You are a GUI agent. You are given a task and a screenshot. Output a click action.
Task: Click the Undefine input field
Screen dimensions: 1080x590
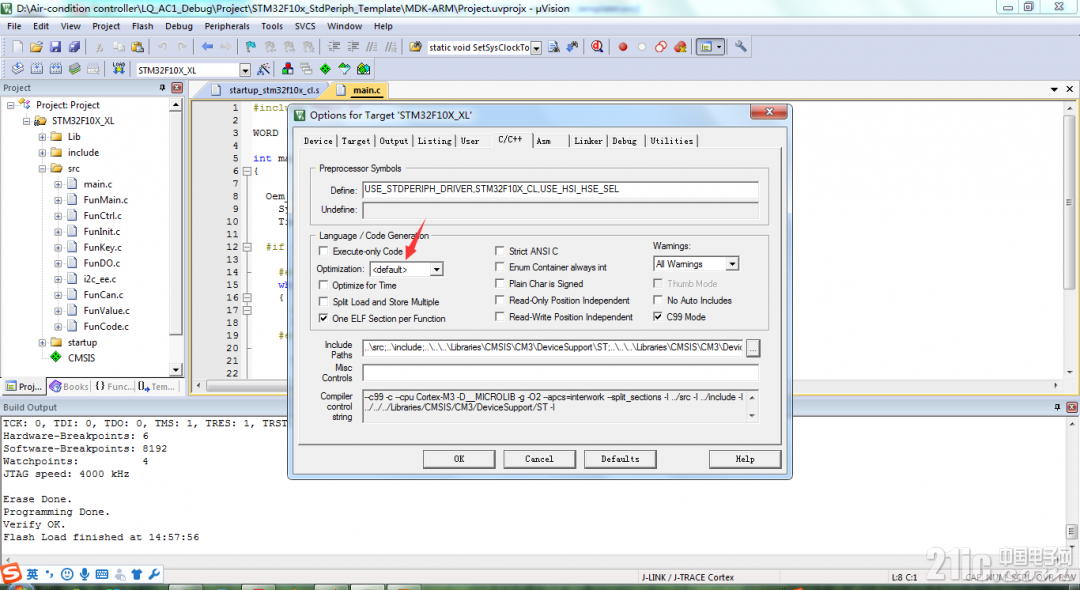(560, 210)
